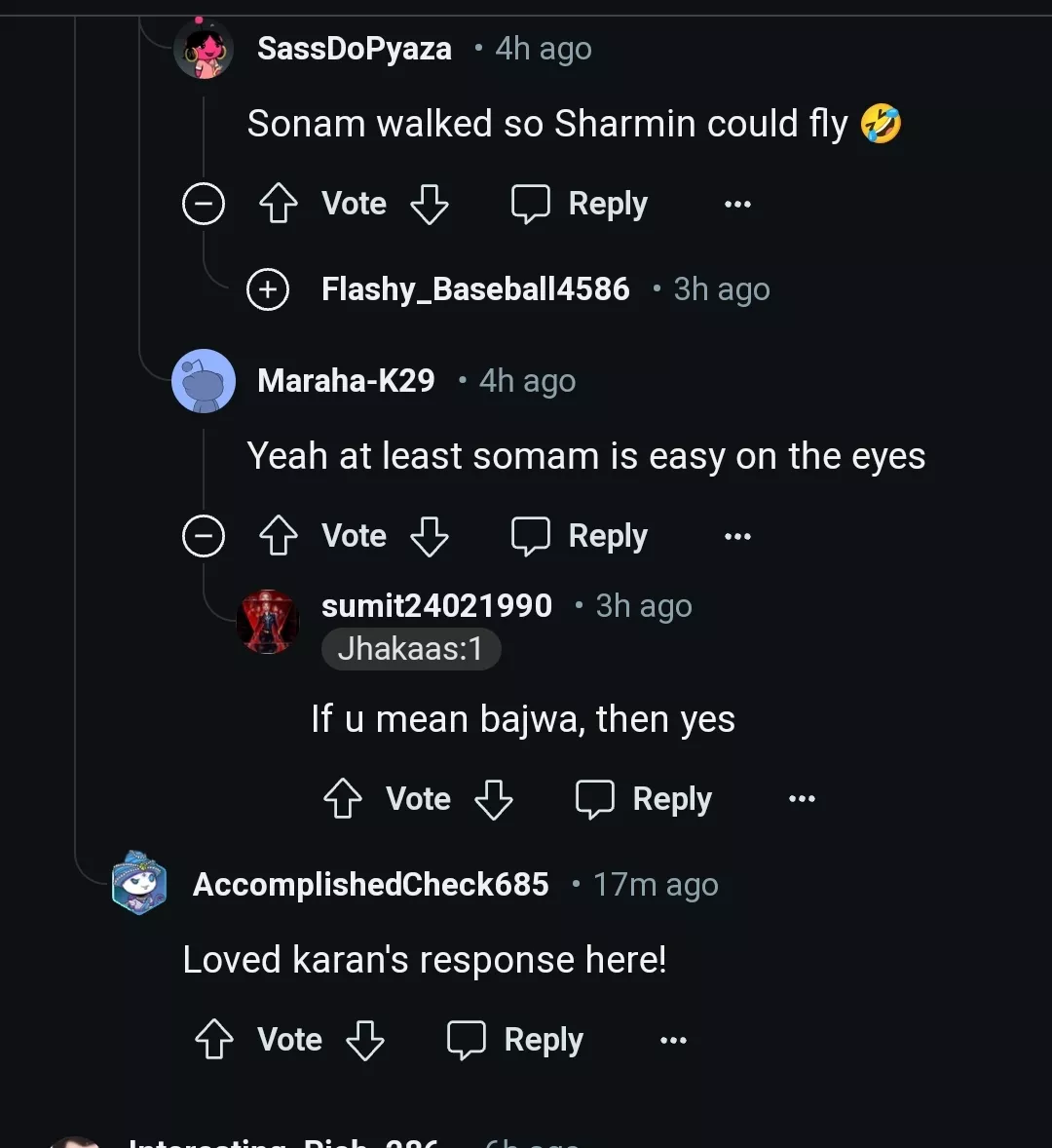Open more options menu on AccomplishedCheck685's comment
Image resolution: width=1052 pixels, height=1148 pixels.
[673, 1040]
